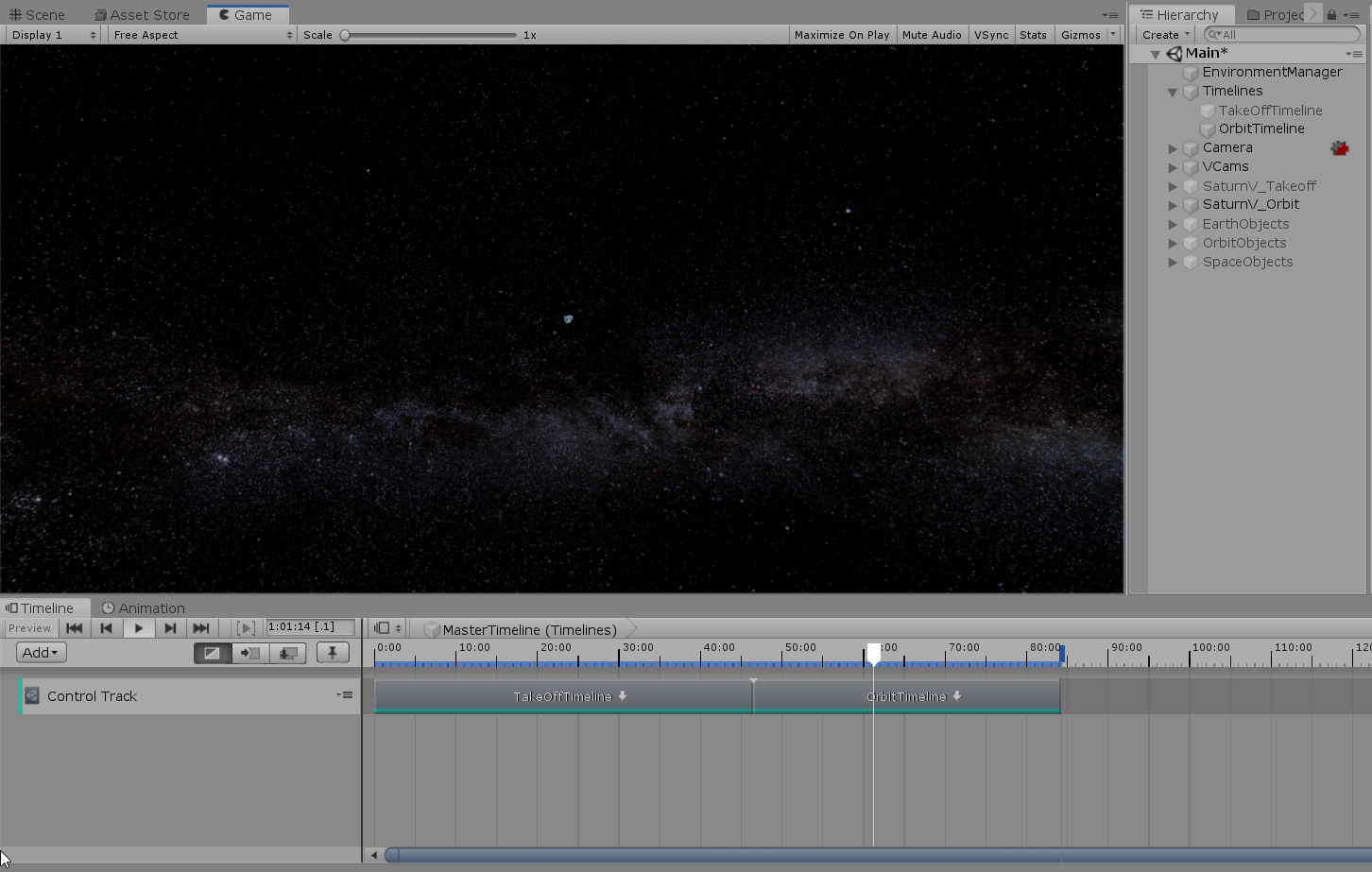This screenshot has height=872, width=1372.
Task: Step to the next frame
Action: [x=170, y=628]
